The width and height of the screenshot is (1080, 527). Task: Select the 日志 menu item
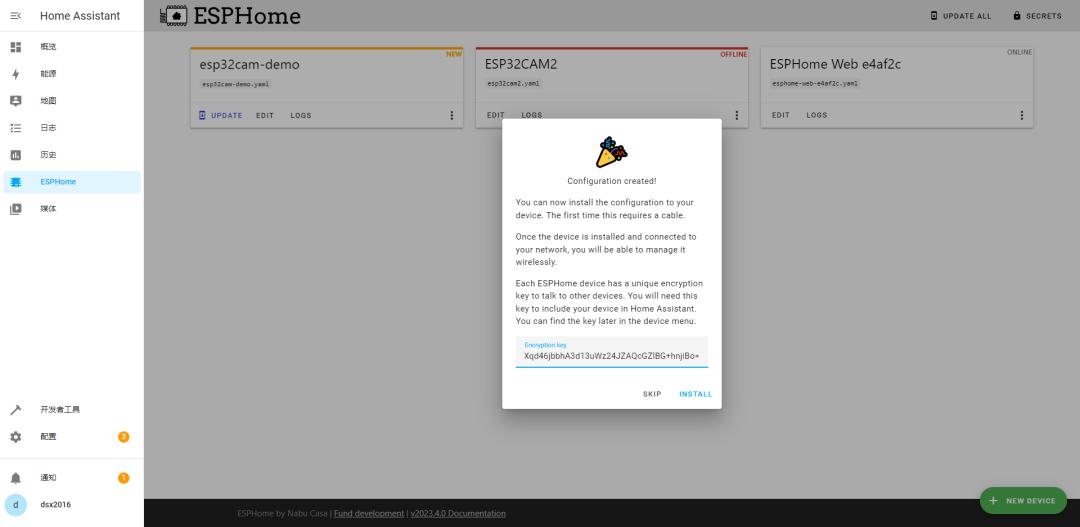(72, 128)
